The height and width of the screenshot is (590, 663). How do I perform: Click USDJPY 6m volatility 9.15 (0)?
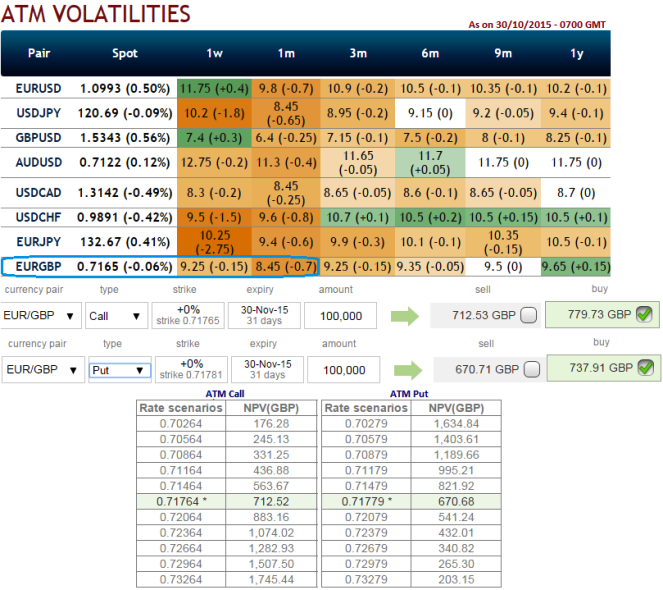[430, 113]
